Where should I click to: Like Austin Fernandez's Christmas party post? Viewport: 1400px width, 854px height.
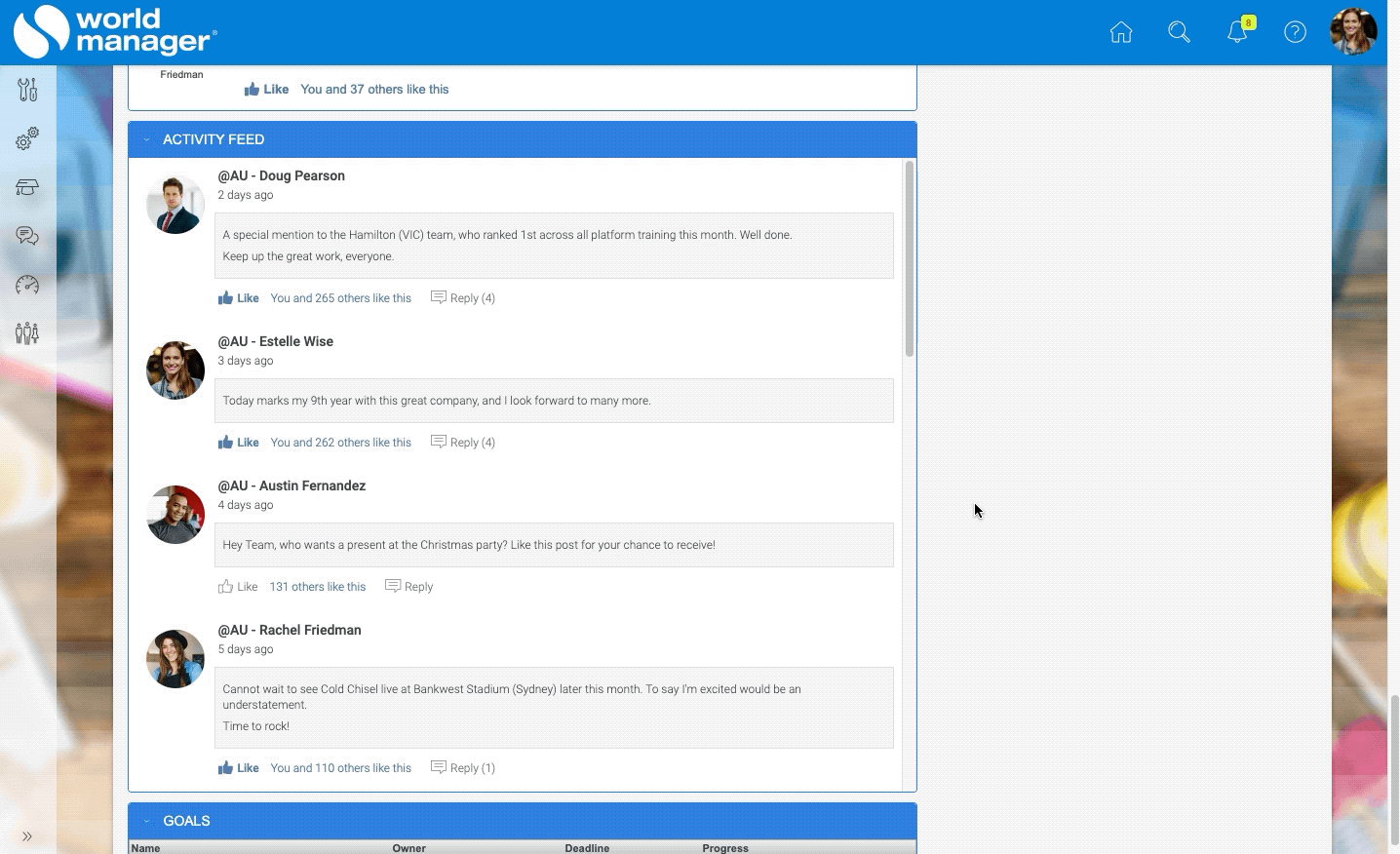point(238,587)
